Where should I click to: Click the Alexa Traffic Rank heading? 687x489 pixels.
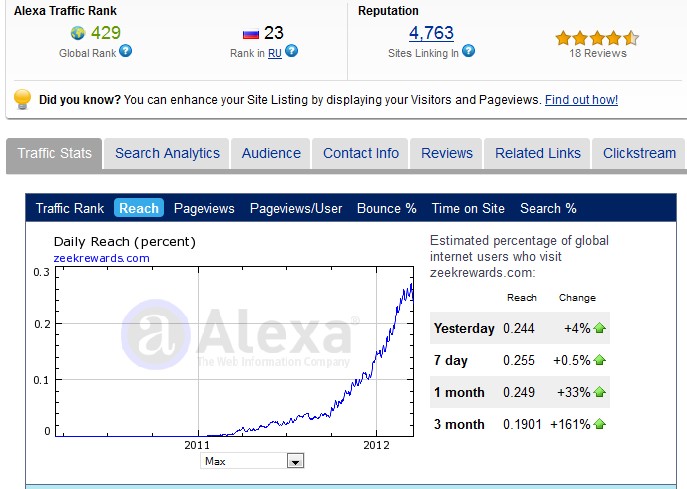click(65, 11)
